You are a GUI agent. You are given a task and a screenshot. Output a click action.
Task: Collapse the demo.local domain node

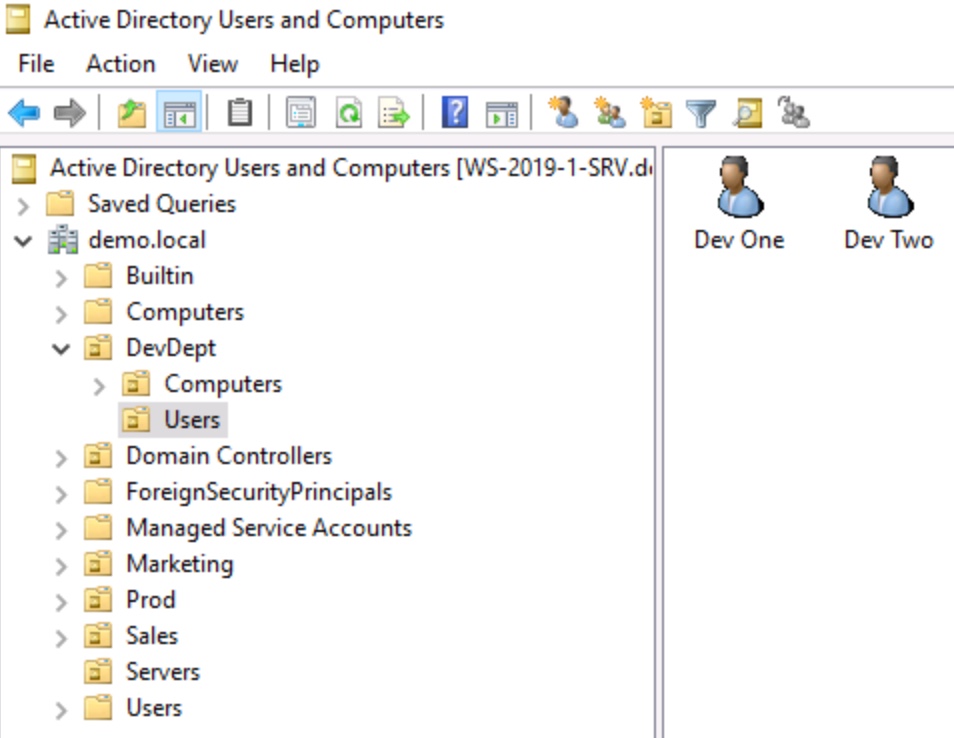click(20, 239)
